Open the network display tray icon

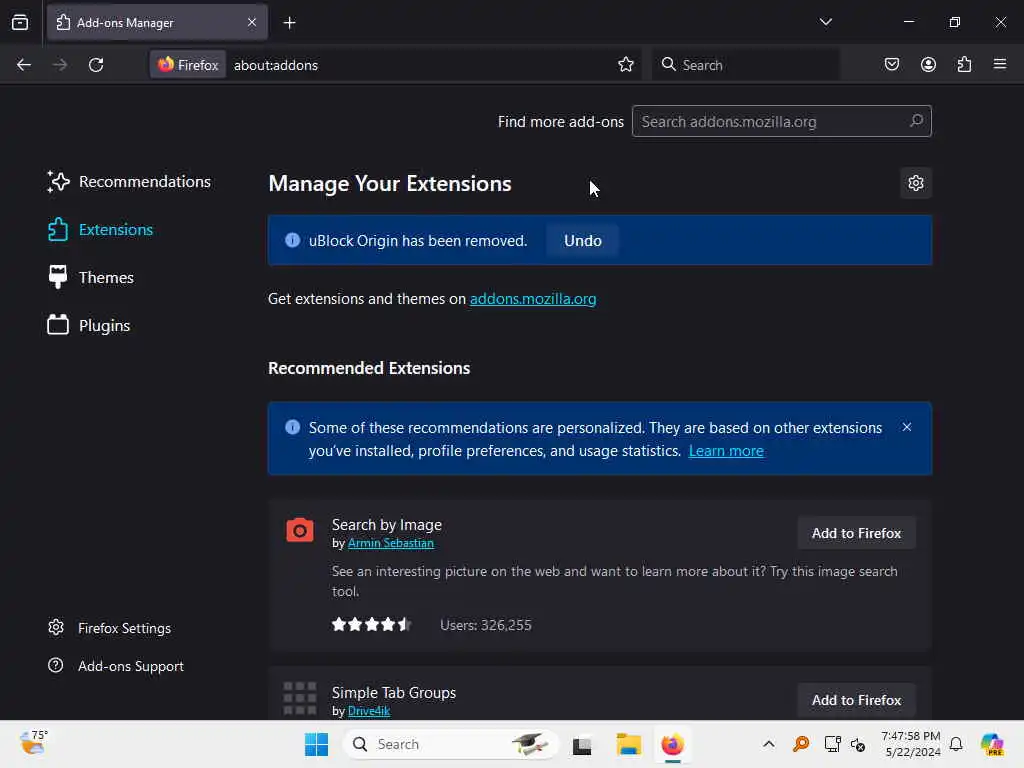(832, 744)
